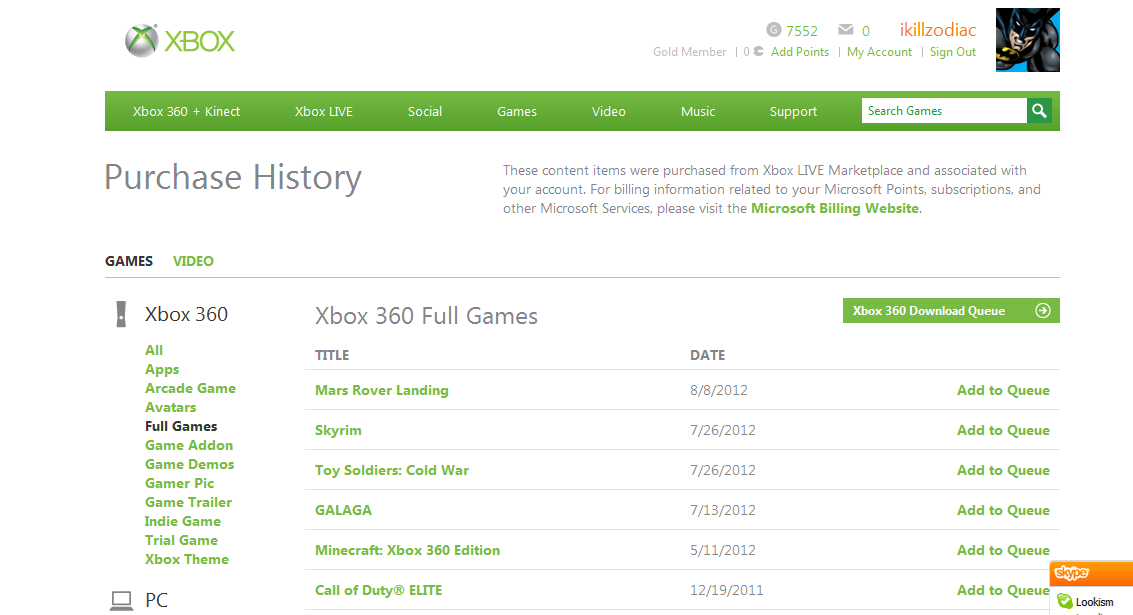Click the PC laptop icon
Screen dimensions: 1133x615
click(121, 600)
